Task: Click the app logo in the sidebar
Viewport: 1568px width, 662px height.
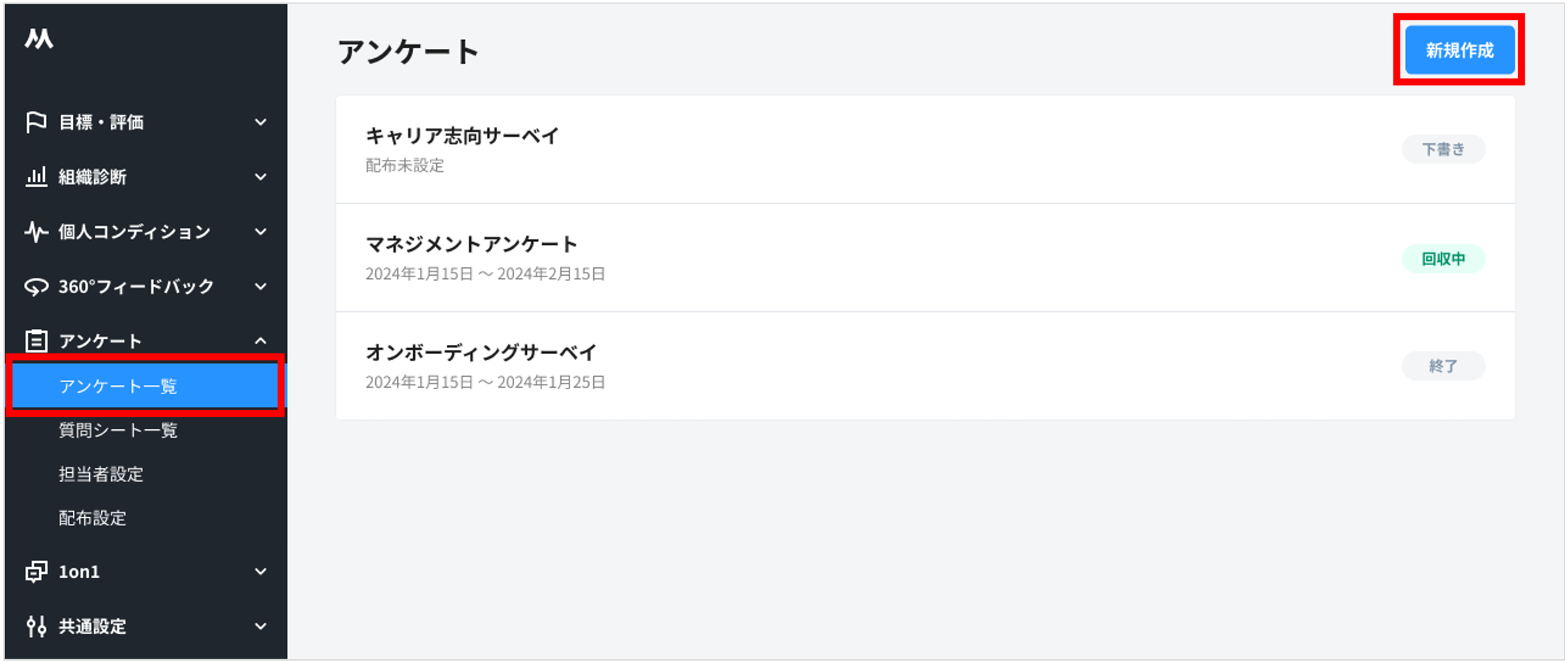Action: (x=39, y=39)
